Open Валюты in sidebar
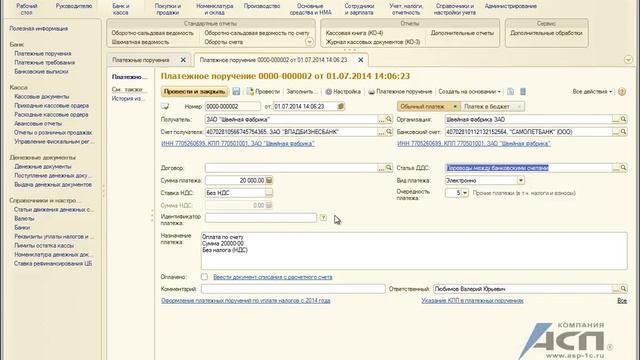Viewport: 640px width, 360px height. tap(24, 218)
